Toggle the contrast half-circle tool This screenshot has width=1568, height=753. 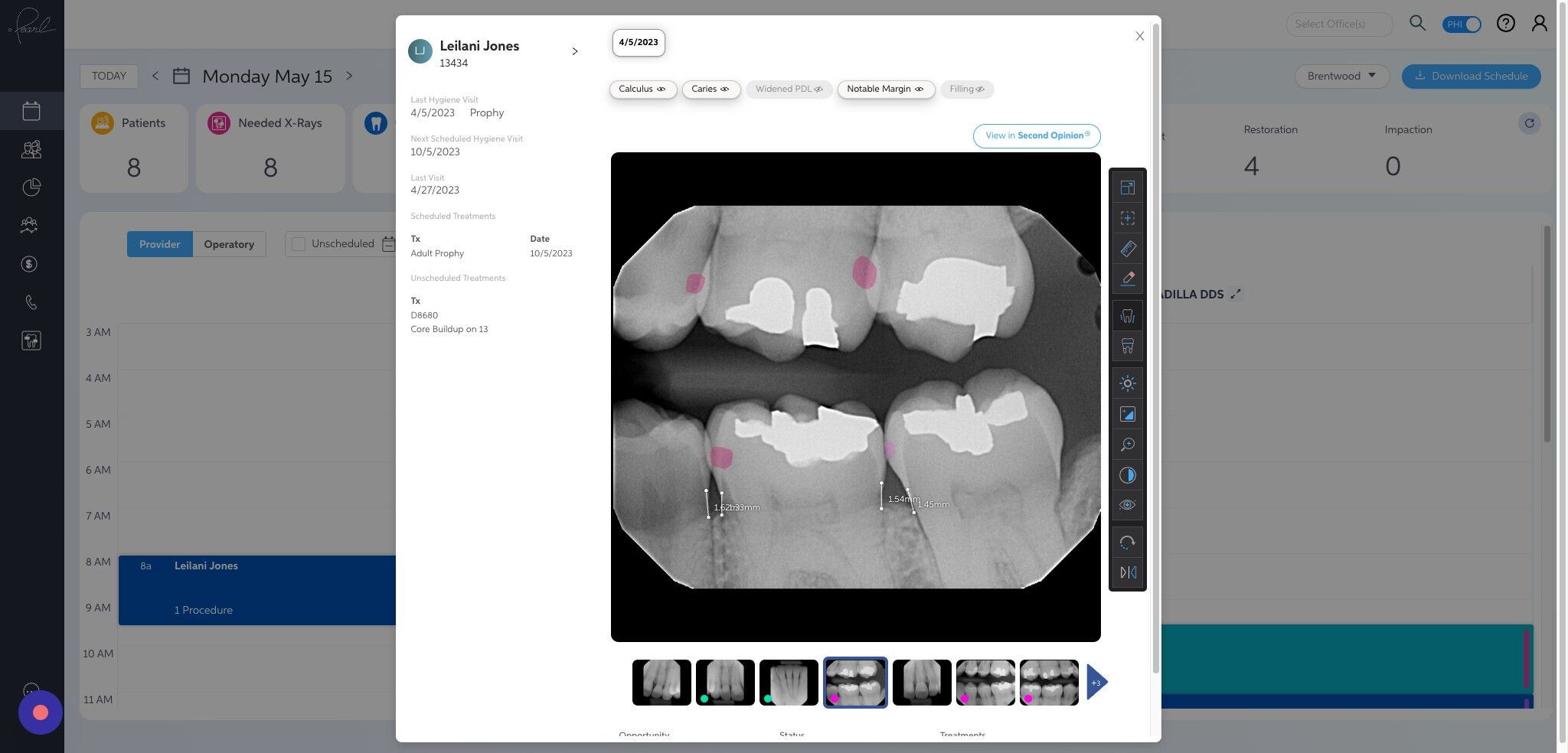(x=1127, y=475)
